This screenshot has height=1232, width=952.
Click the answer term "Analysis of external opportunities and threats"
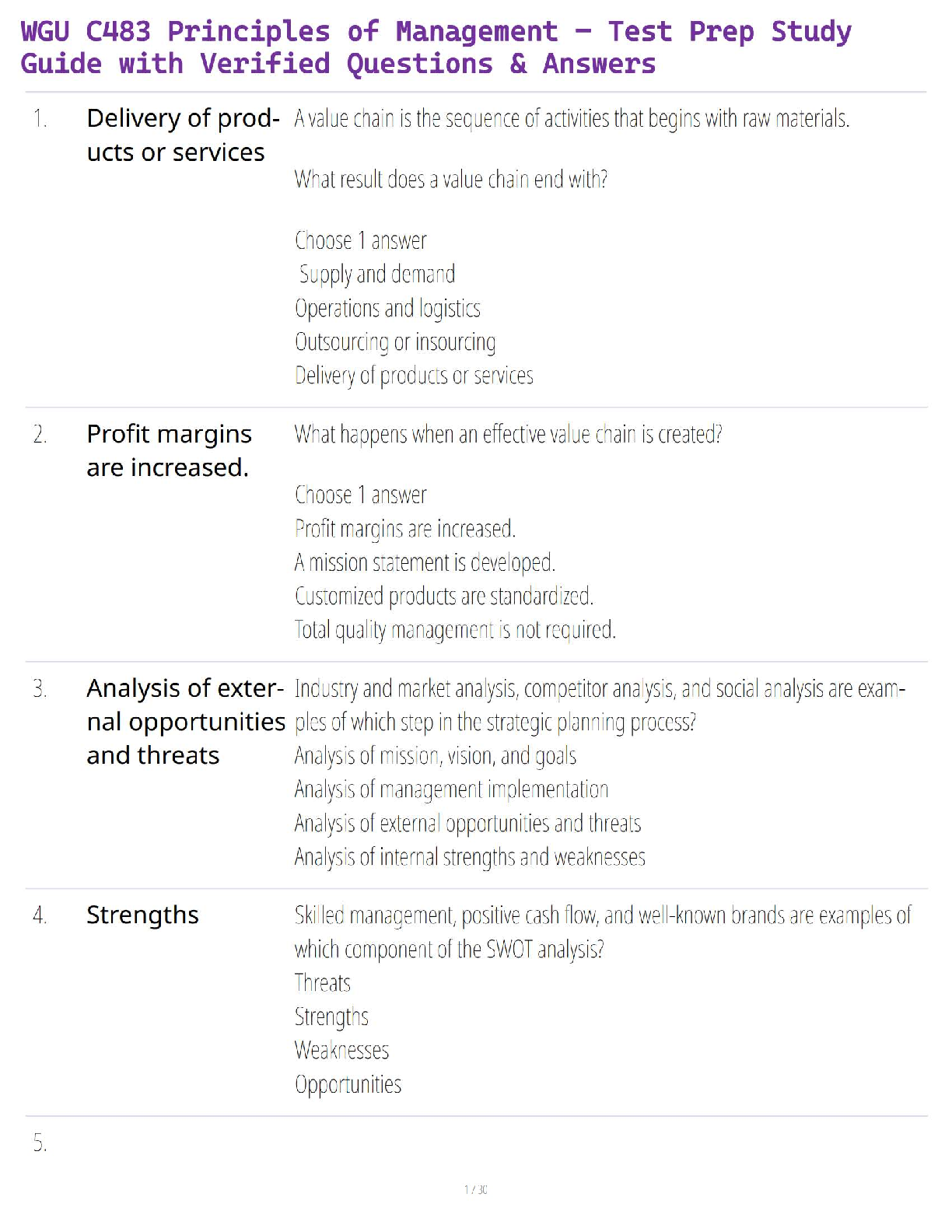point(185,722)
